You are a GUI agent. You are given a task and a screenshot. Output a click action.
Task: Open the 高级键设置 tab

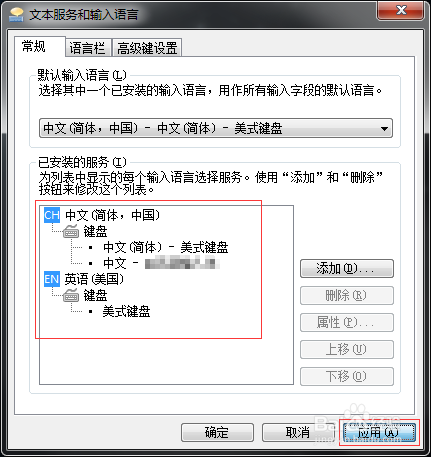147,48
